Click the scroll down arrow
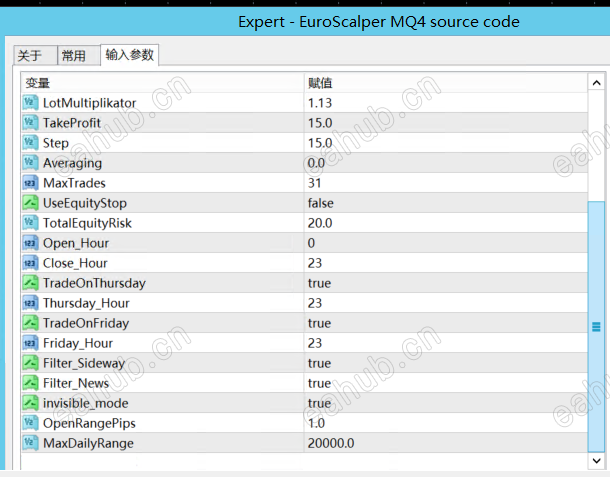Viewport: 610px width, 477px height. tap(596, 461)
